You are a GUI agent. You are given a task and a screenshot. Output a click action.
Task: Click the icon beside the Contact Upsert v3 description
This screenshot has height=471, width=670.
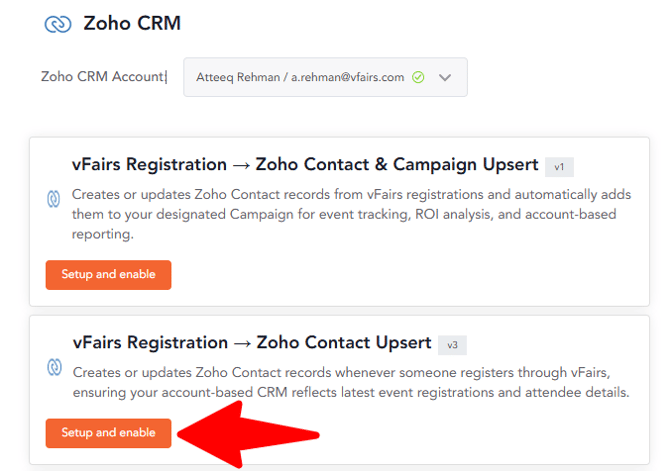(55, 368)
